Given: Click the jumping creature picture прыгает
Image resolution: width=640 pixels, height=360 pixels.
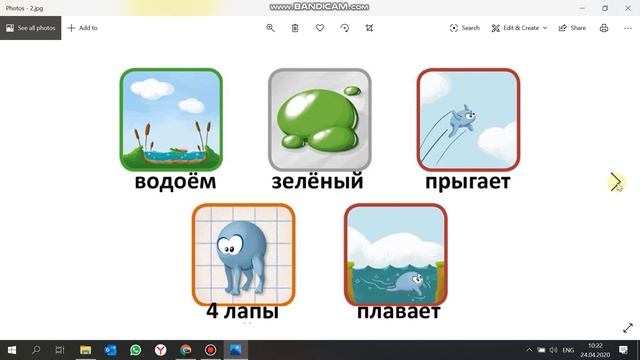Looking at the screenshot, I should (x=468, y=120).
